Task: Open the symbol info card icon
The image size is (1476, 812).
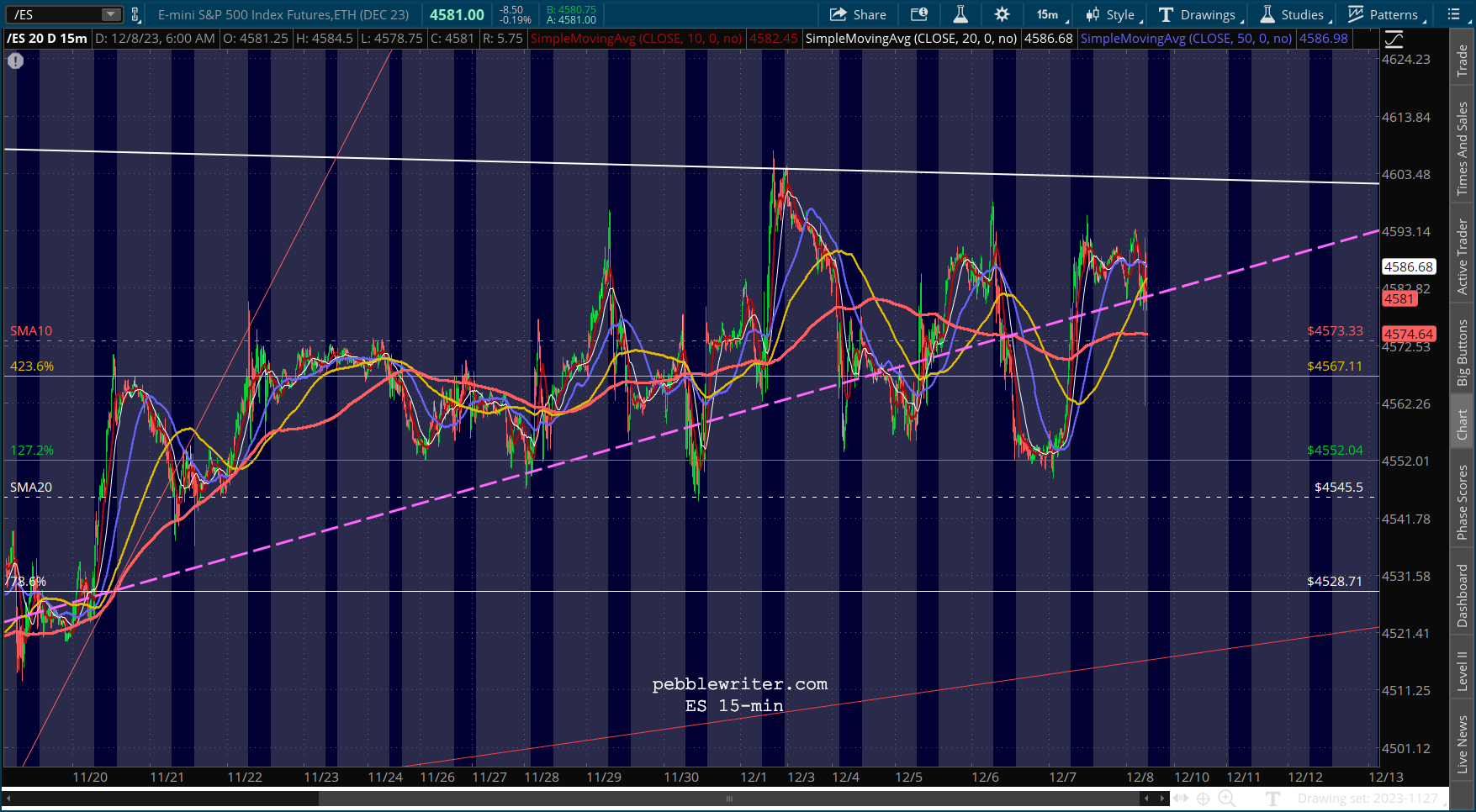Action: tap(919, 14)
